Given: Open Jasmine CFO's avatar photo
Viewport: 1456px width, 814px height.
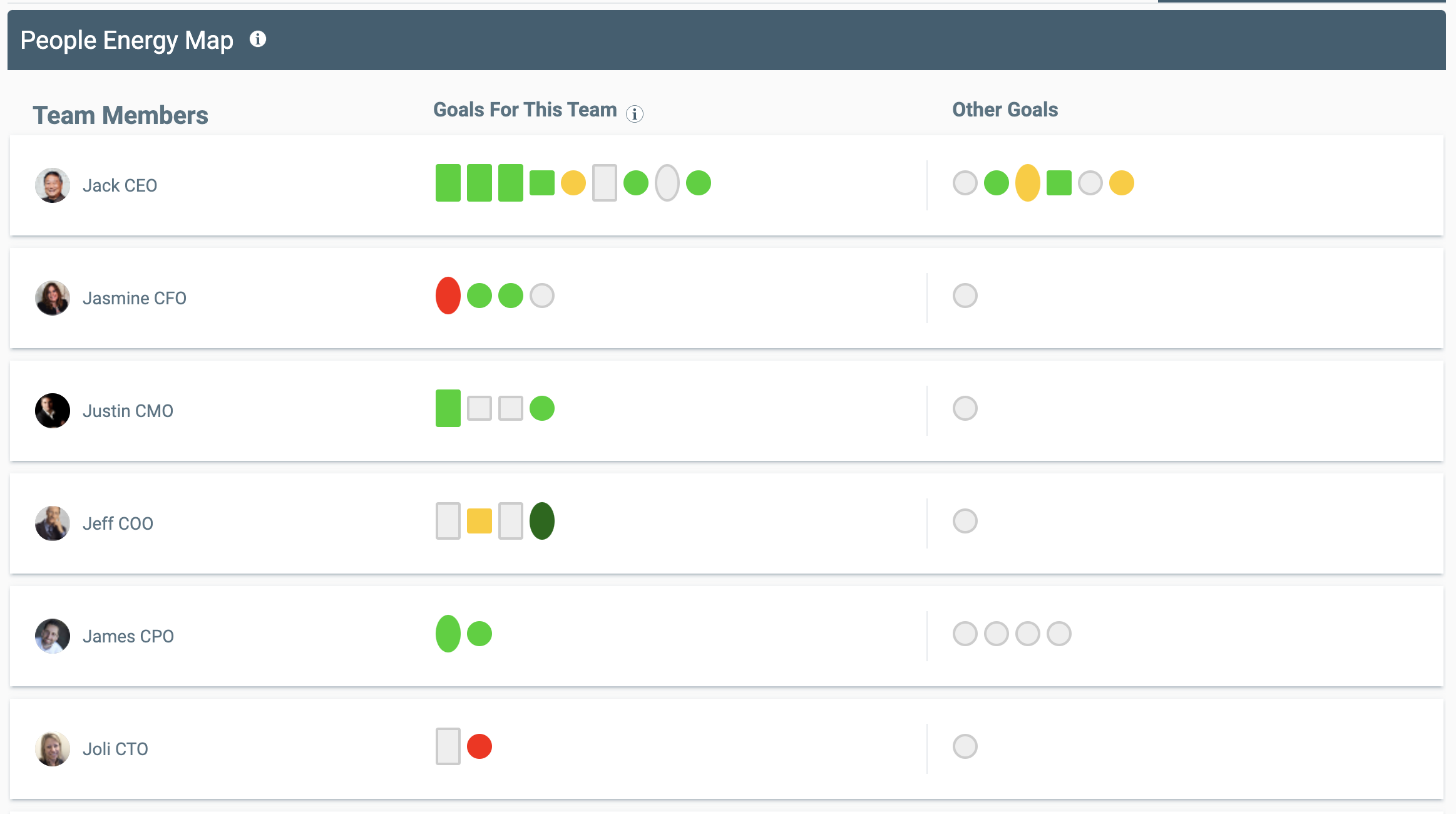Looking at the screenshot, I should point(53,298).
